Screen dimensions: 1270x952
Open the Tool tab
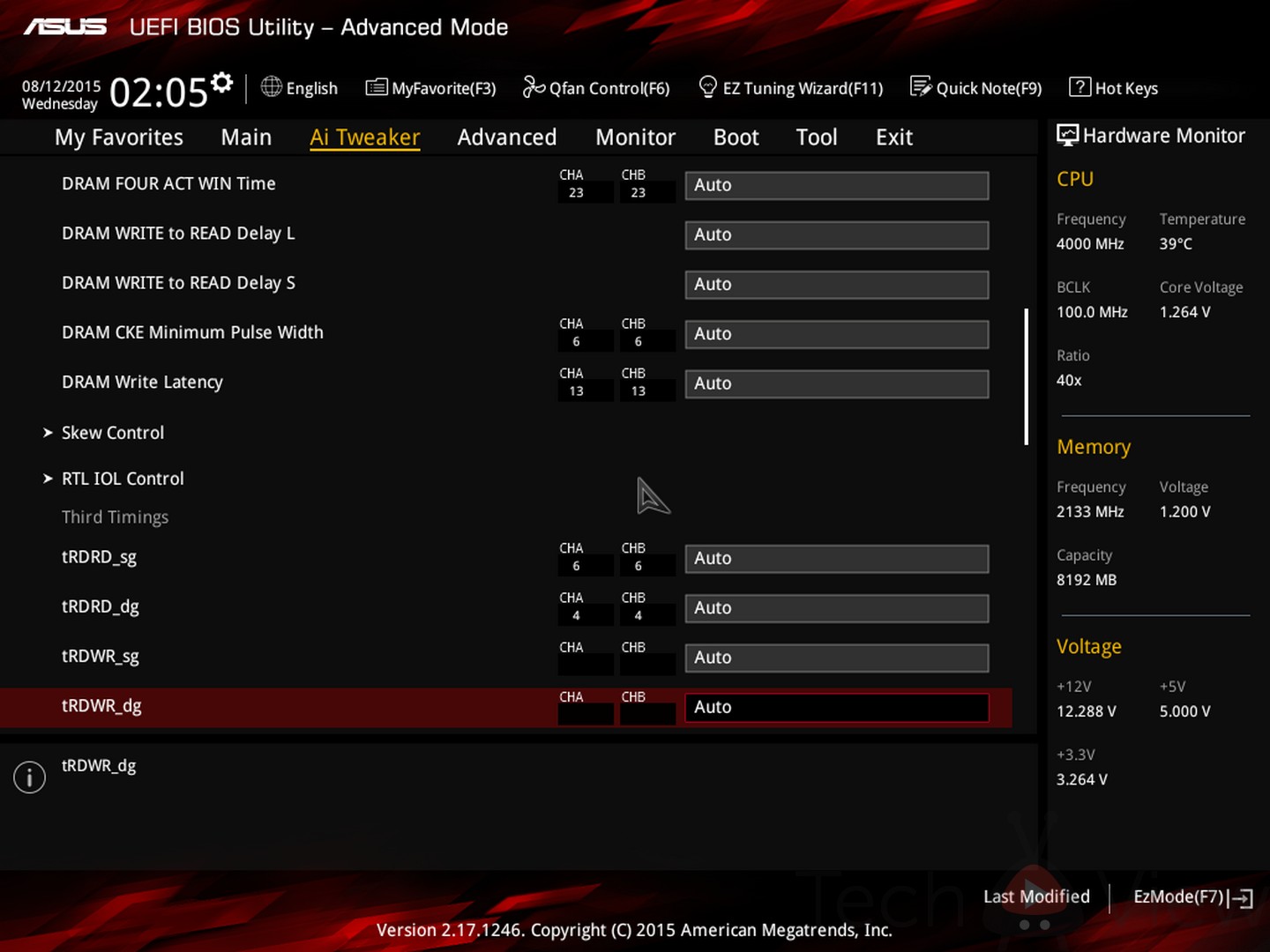(817, 138)
